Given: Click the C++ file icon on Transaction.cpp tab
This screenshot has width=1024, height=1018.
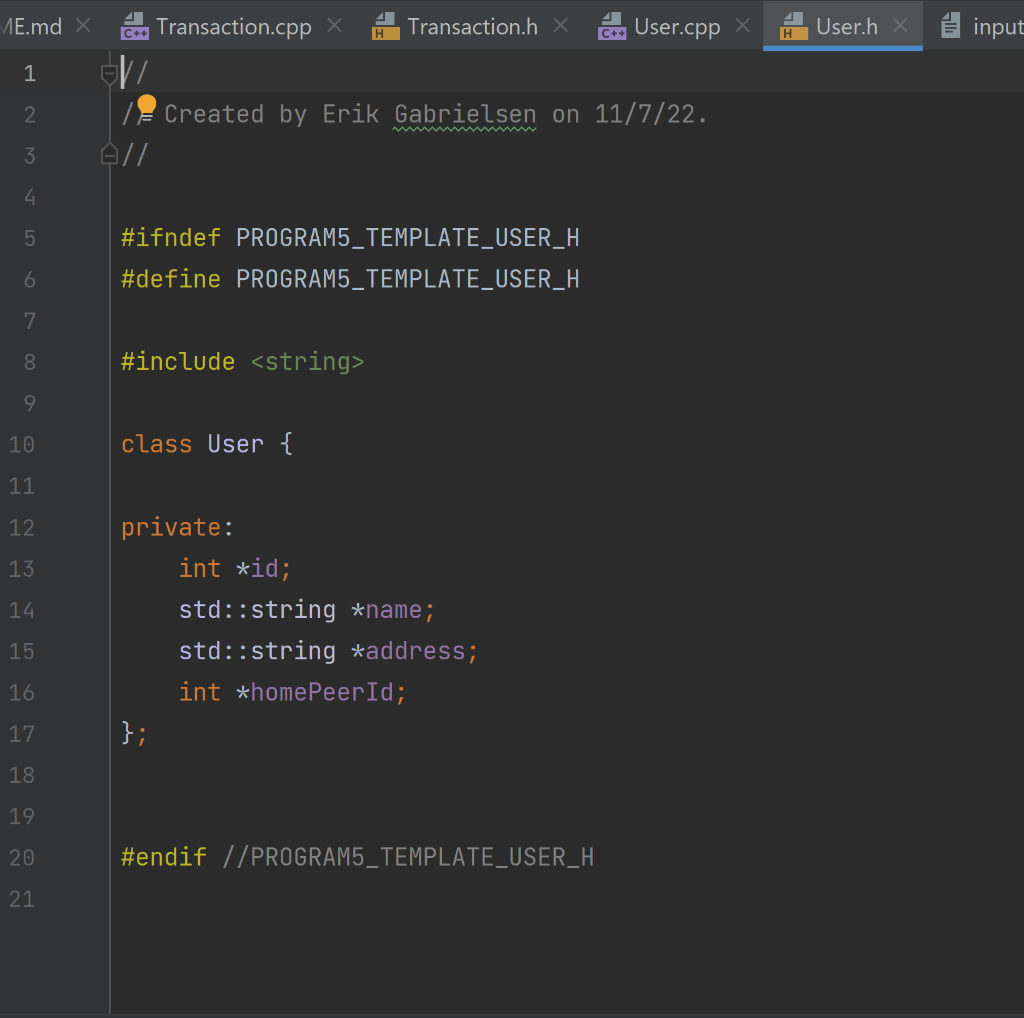Looking at the screenshot, I should point(136,27).
